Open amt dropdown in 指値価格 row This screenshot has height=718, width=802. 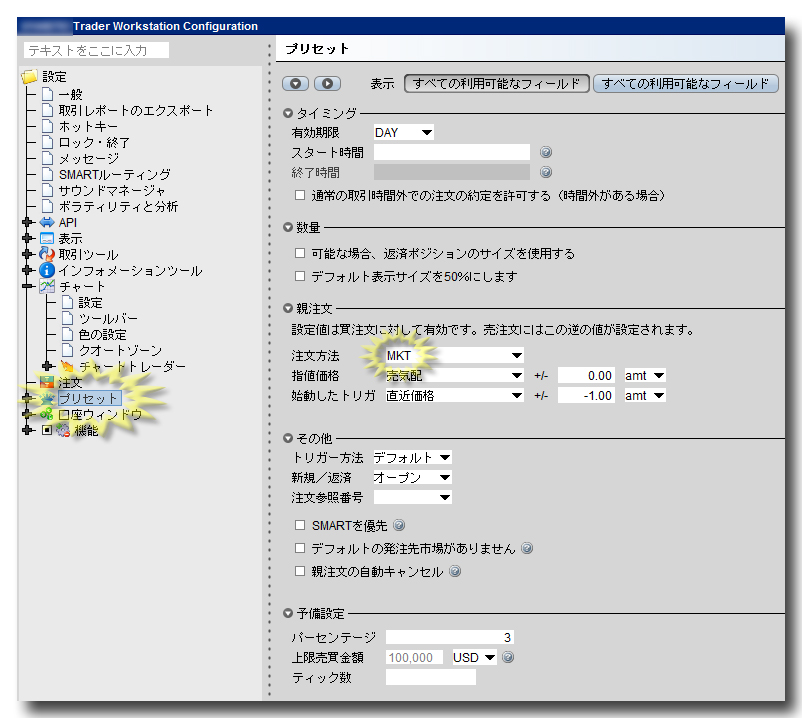(x=645, y=375)
